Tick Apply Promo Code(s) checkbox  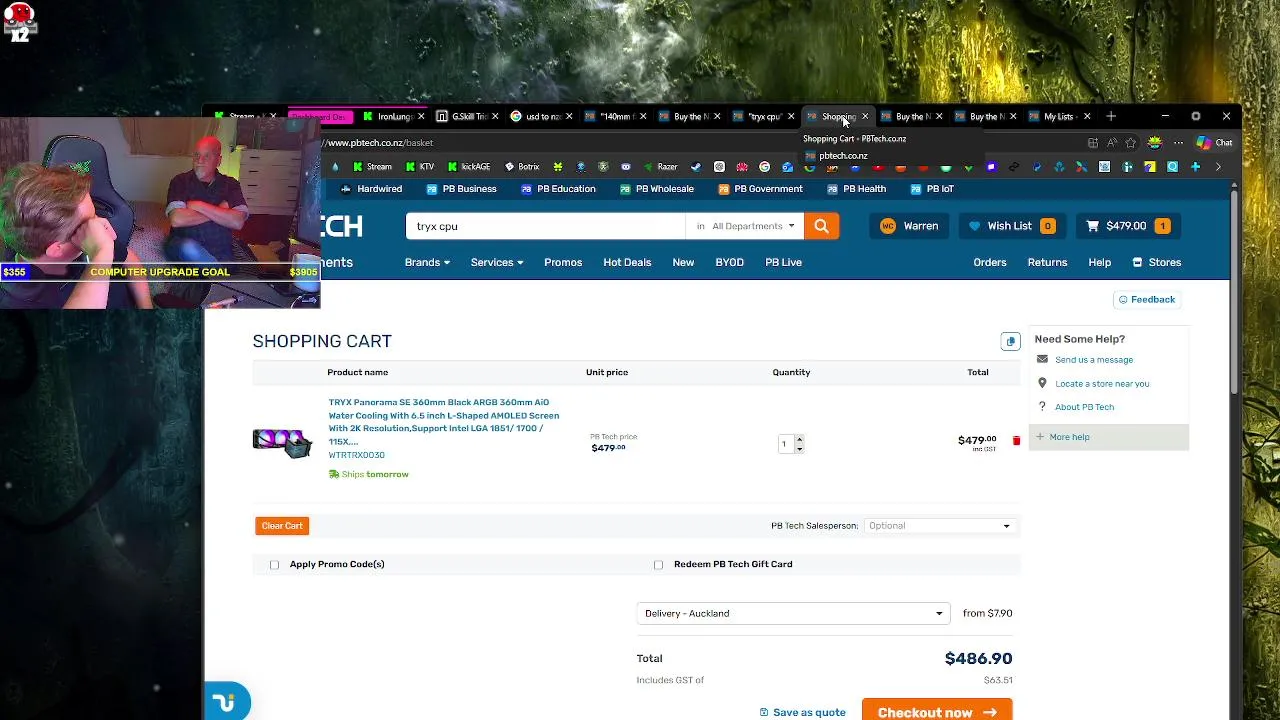coord(274,565)
